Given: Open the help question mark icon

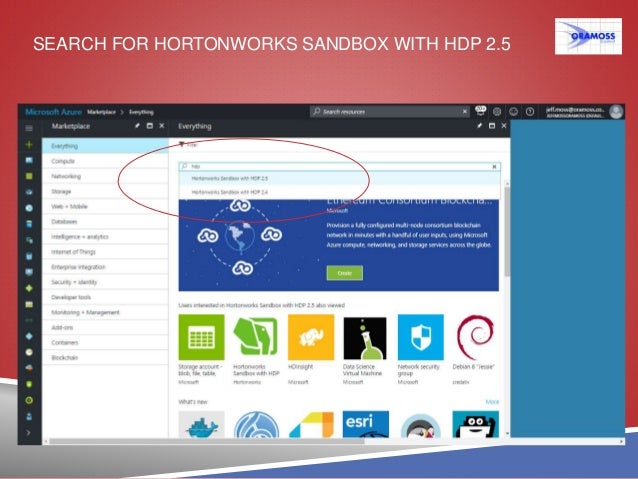Looking at the screenshot, I should click(x=530, y=111).
